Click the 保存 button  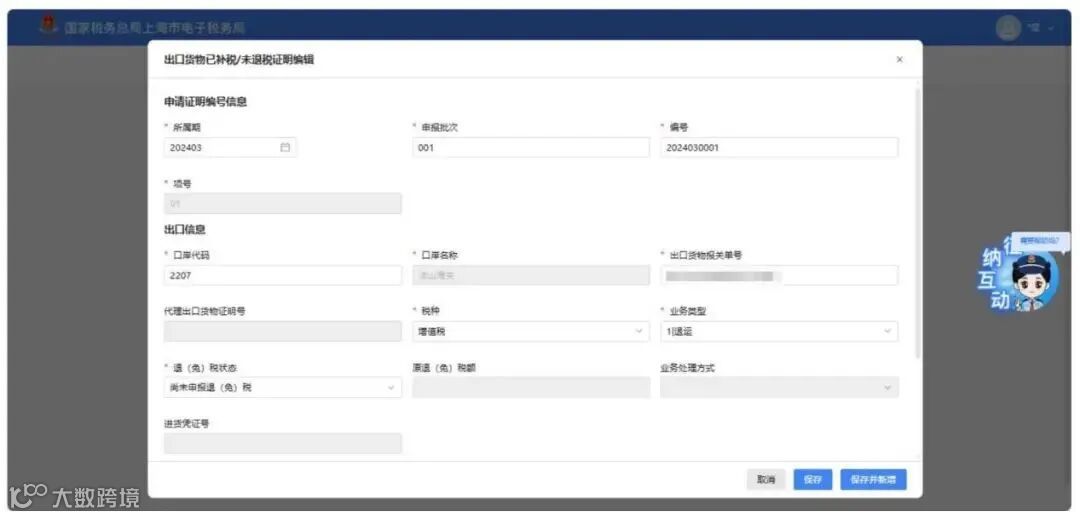coord(813,480)
